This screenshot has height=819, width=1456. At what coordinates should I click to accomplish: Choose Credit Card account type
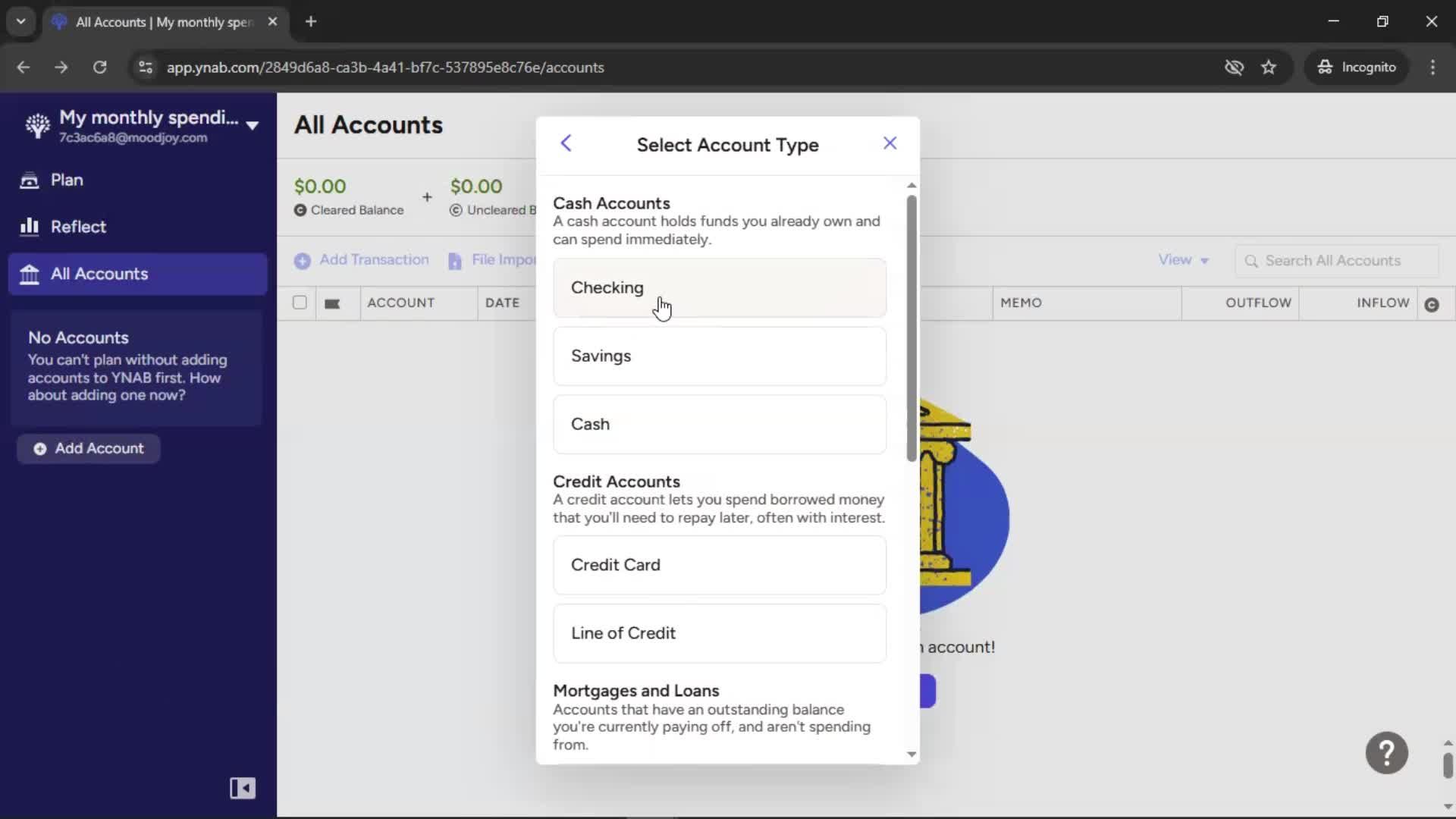point(719,565)
